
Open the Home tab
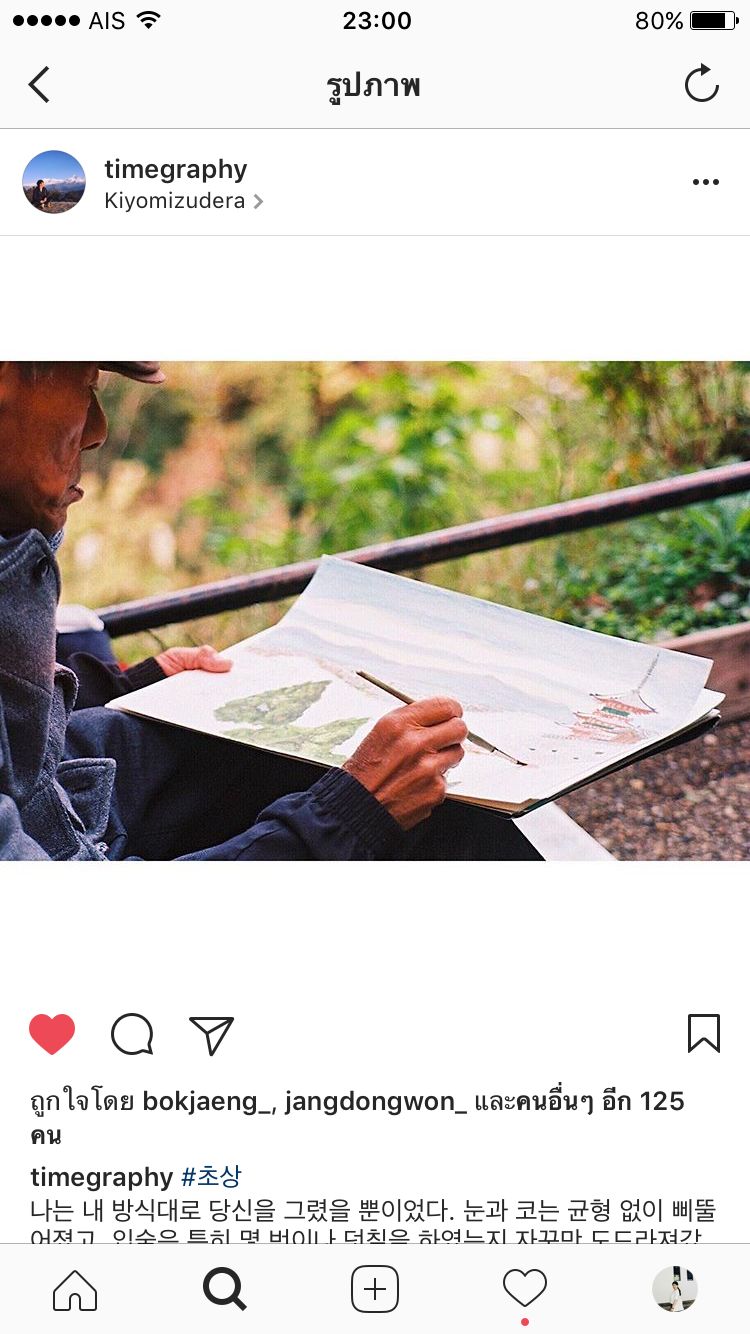pos(75,1290)
